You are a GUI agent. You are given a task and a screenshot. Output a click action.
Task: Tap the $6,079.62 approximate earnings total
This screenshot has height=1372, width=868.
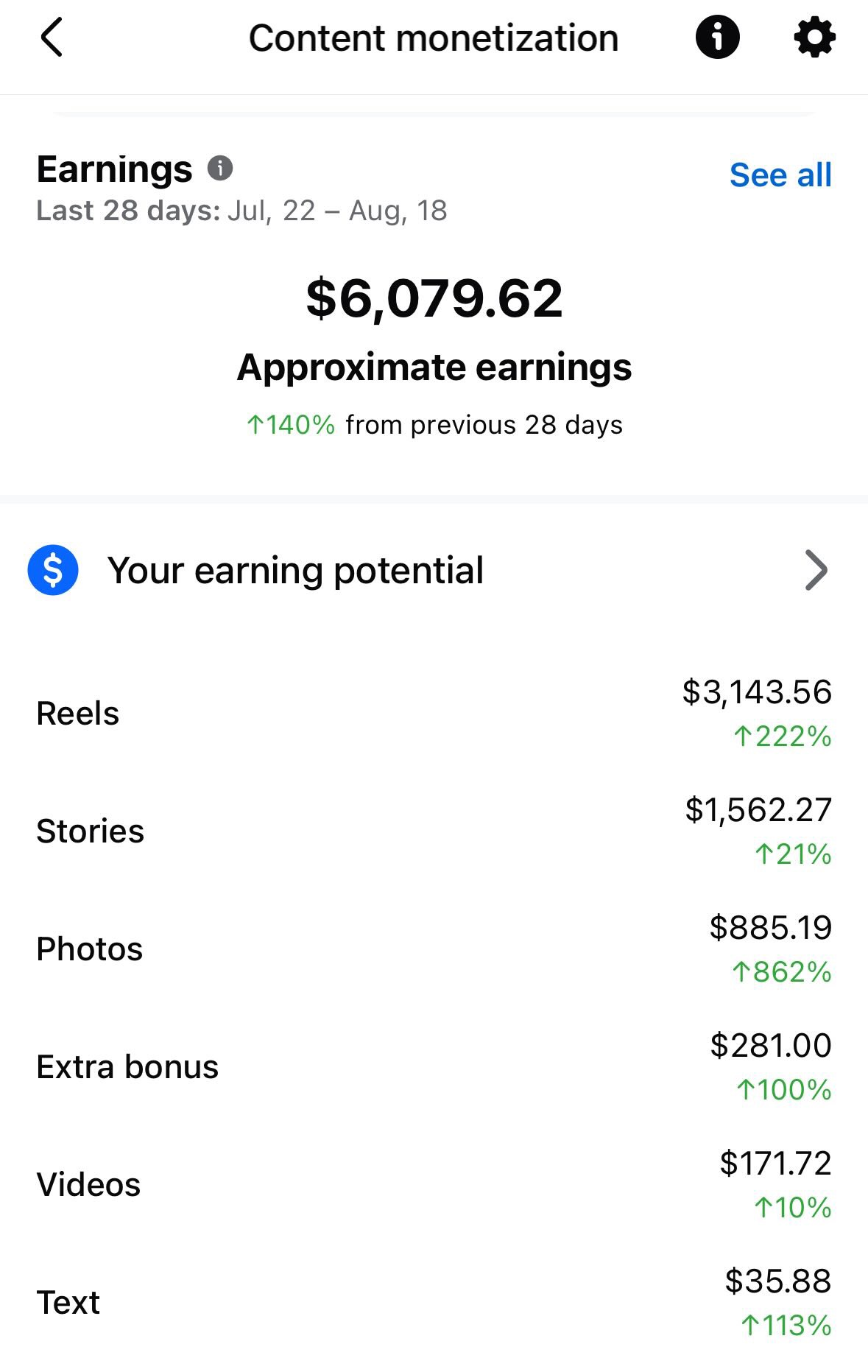click(434, 299)
